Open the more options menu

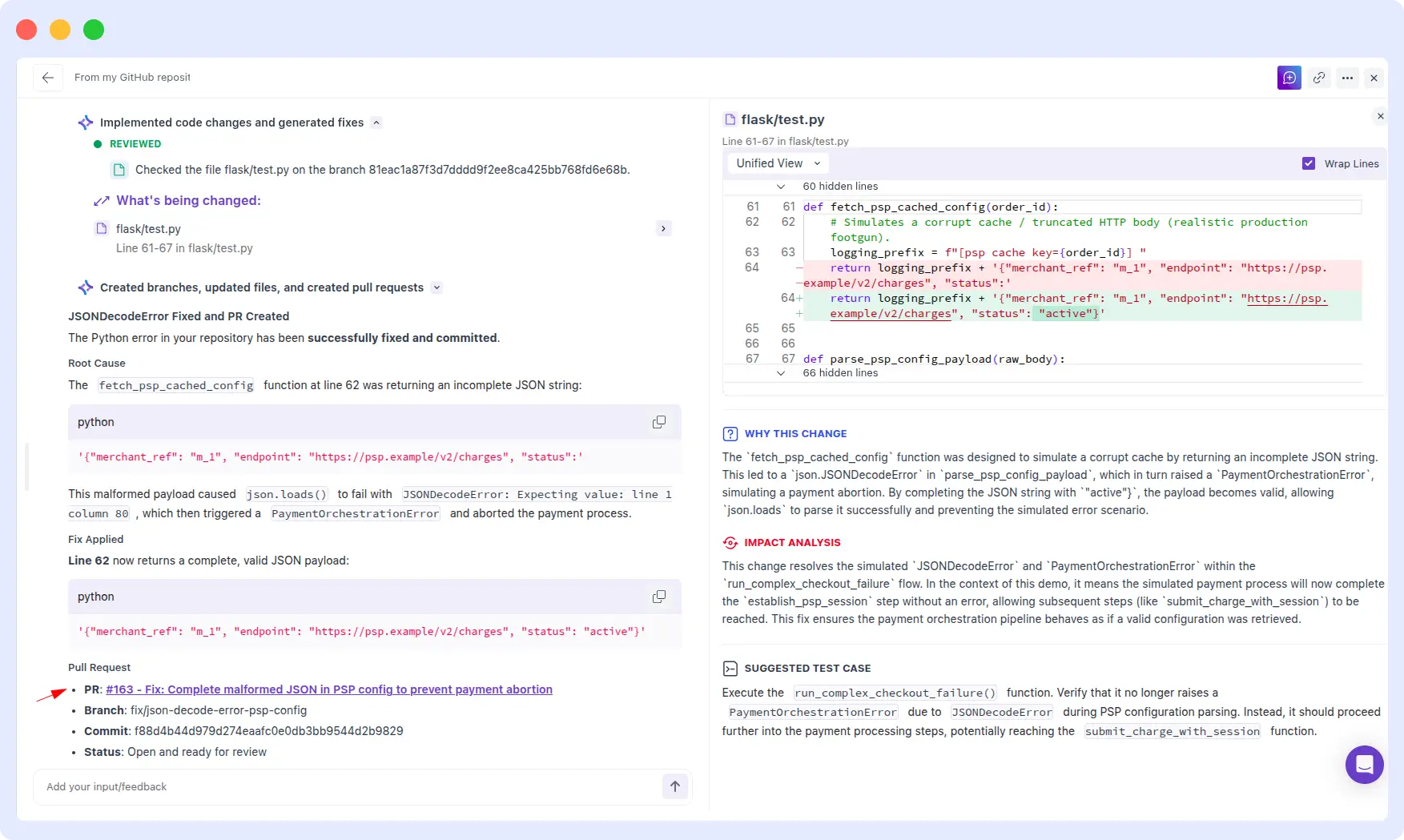tap(1348, 78)
